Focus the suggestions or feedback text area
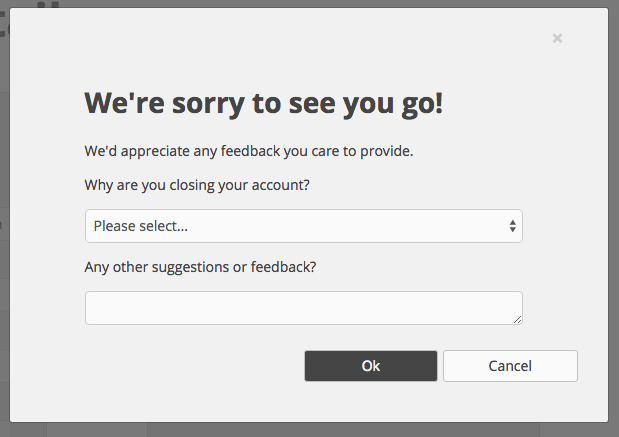Screen dimensions: 619x437 [304, 308]
